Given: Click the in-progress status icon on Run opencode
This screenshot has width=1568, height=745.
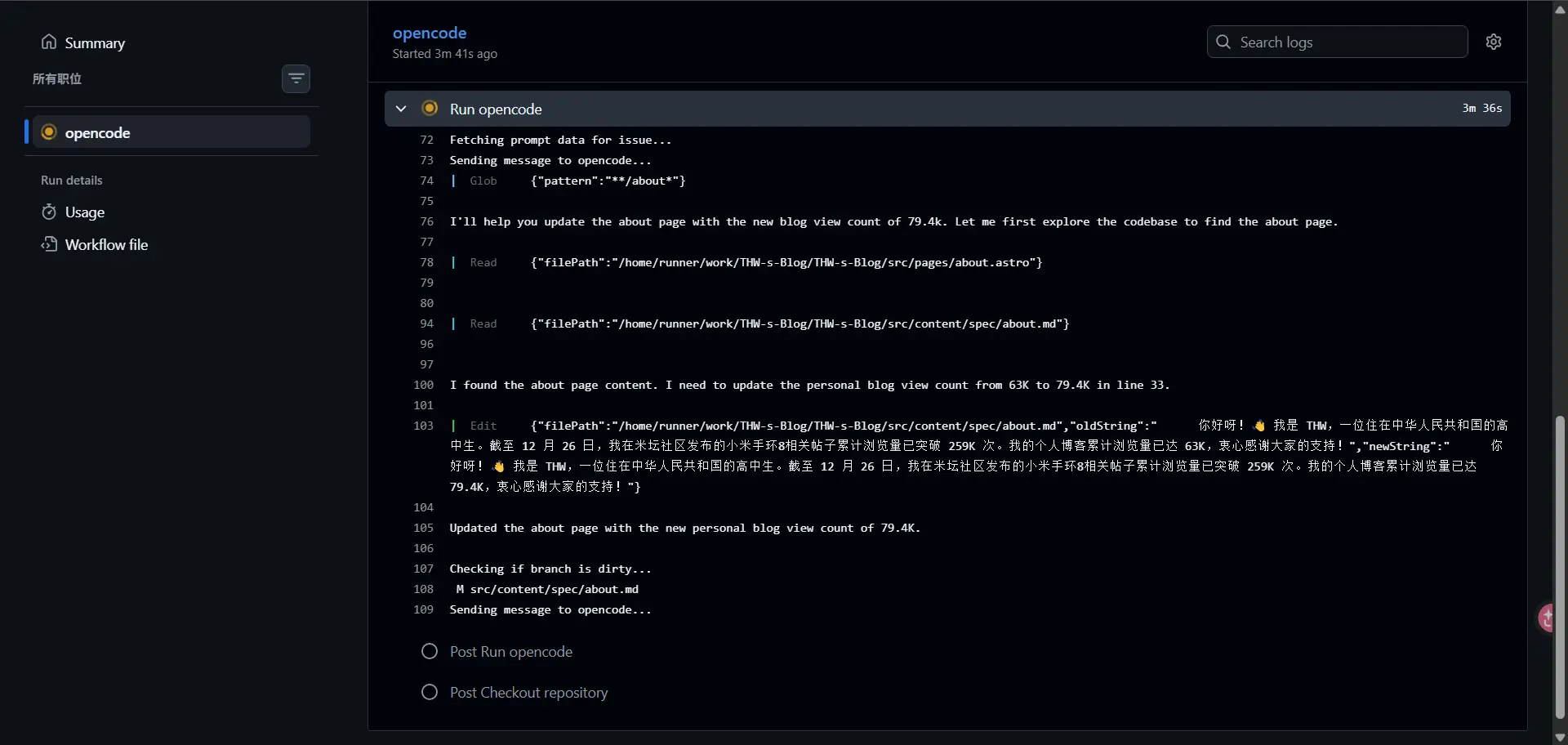Looking at the screenshot, I should (430, 109).
